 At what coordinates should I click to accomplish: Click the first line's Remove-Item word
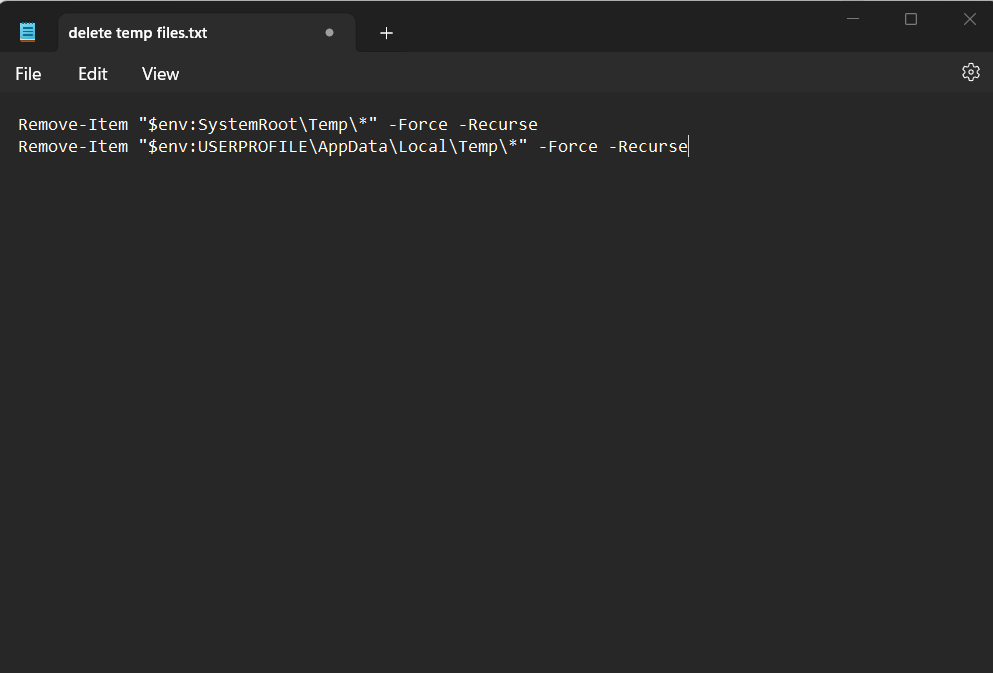[73, 125]
